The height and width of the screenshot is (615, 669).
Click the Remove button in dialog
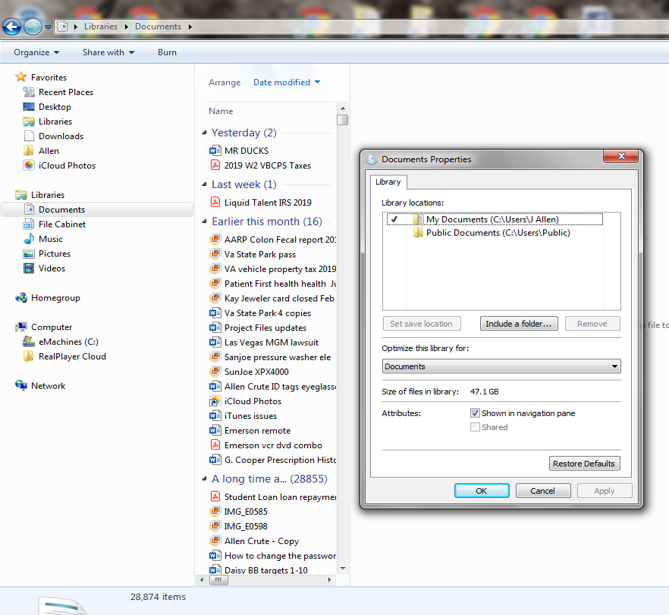click(x=592, y=324)
